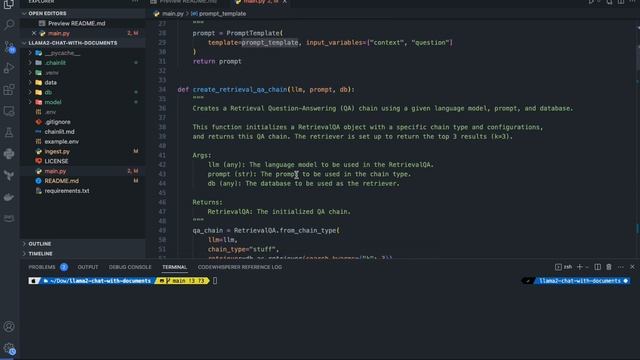Expand the __pycache__ folder
The image size is (640, 360).
click(x=30, y=53)
